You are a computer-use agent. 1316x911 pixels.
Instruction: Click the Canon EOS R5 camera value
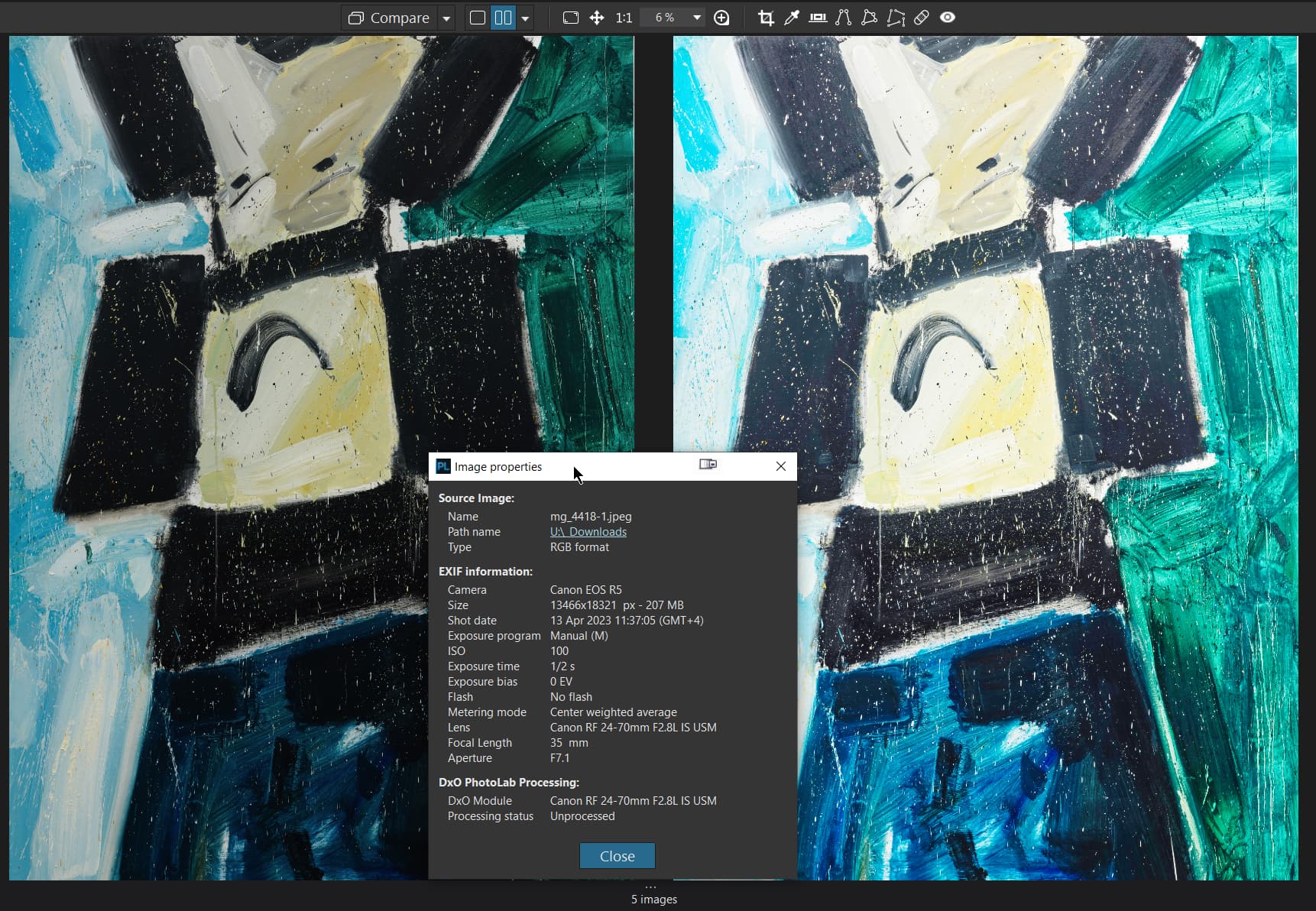(586, 590)
